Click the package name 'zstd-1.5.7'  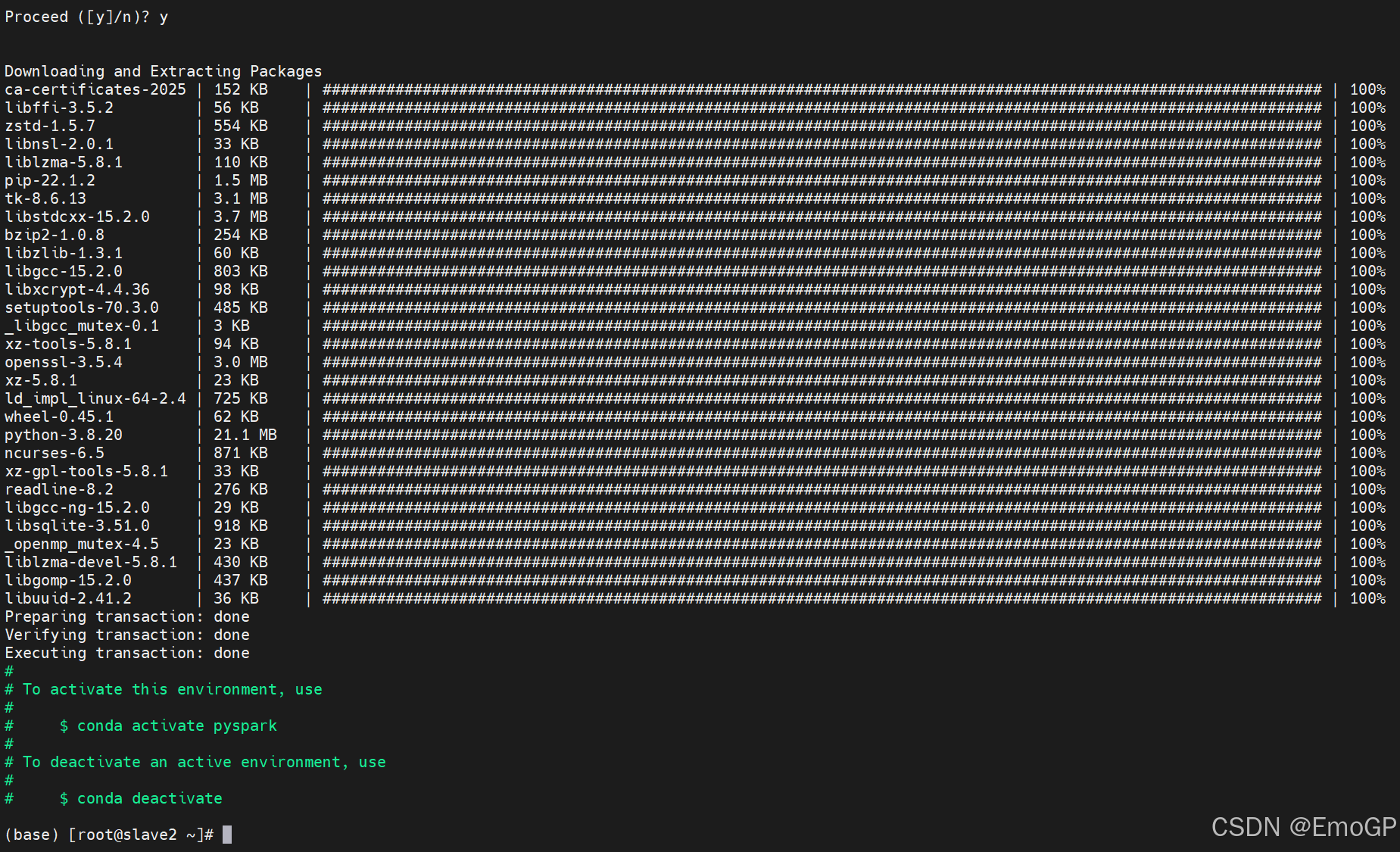click(x=50, y=126)
